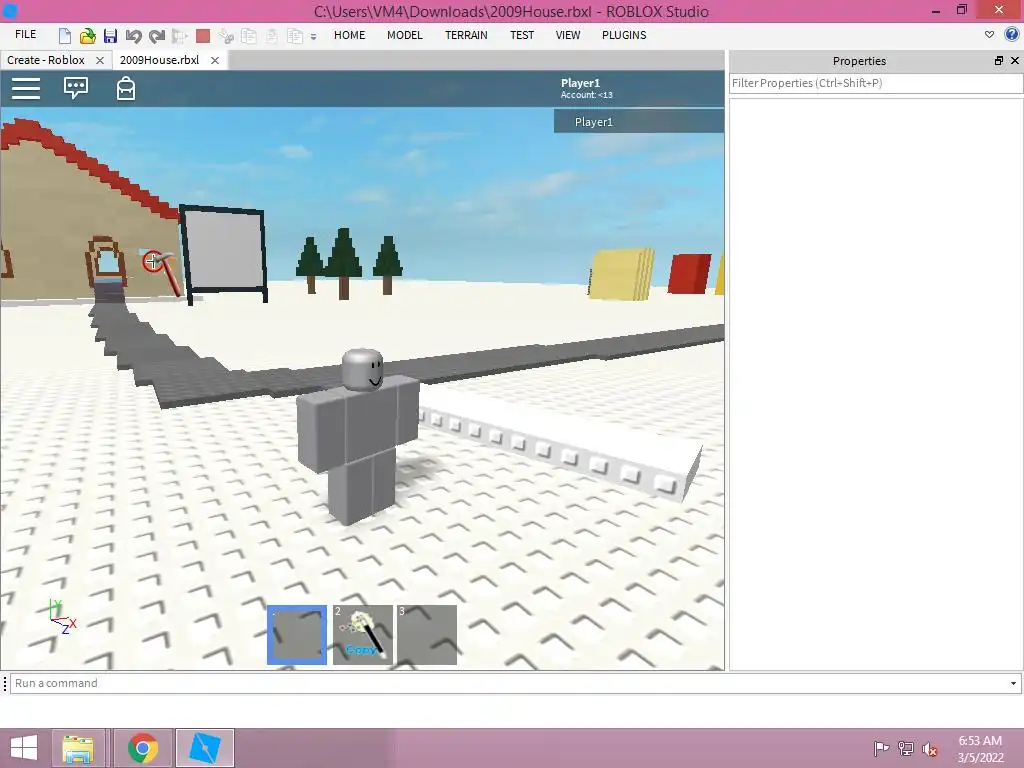Click the Roblox Studio taskbar icon
This screenshot has height=768, width=1024.
click(204, 748)
